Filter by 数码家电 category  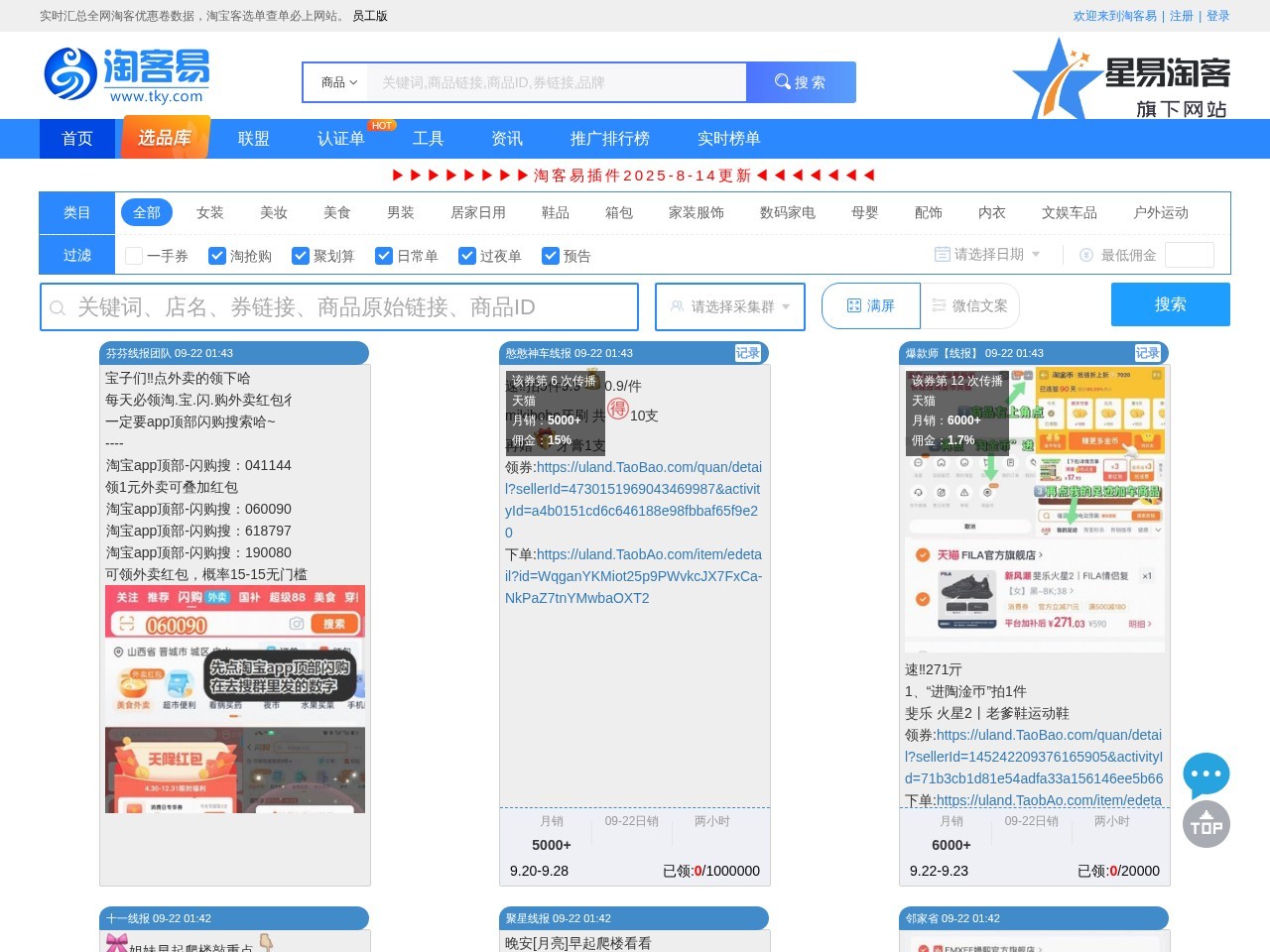(x=788, y=212)
